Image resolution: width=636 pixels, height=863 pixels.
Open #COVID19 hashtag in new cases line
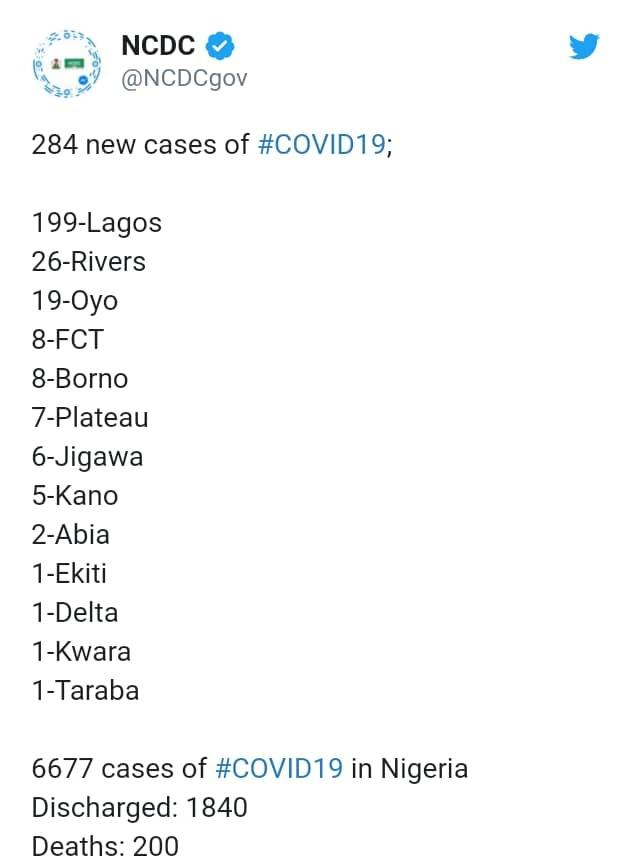pos(321,144)
